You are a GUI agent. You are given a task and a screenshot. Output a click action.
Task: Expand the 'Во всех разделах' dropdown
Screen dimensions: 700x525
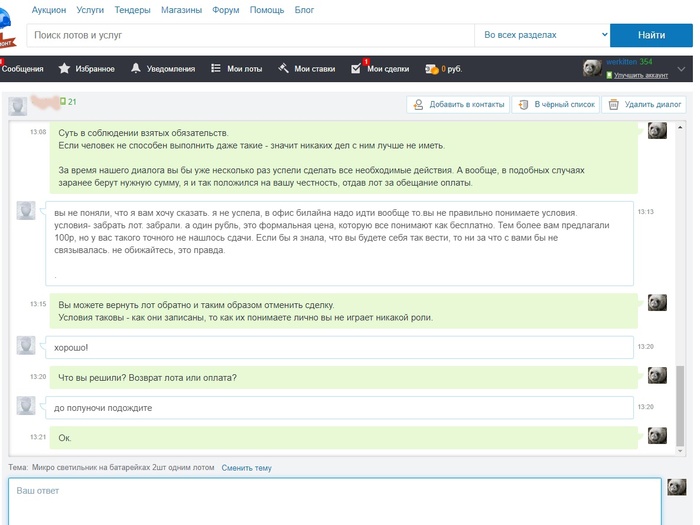coord(542,35)
